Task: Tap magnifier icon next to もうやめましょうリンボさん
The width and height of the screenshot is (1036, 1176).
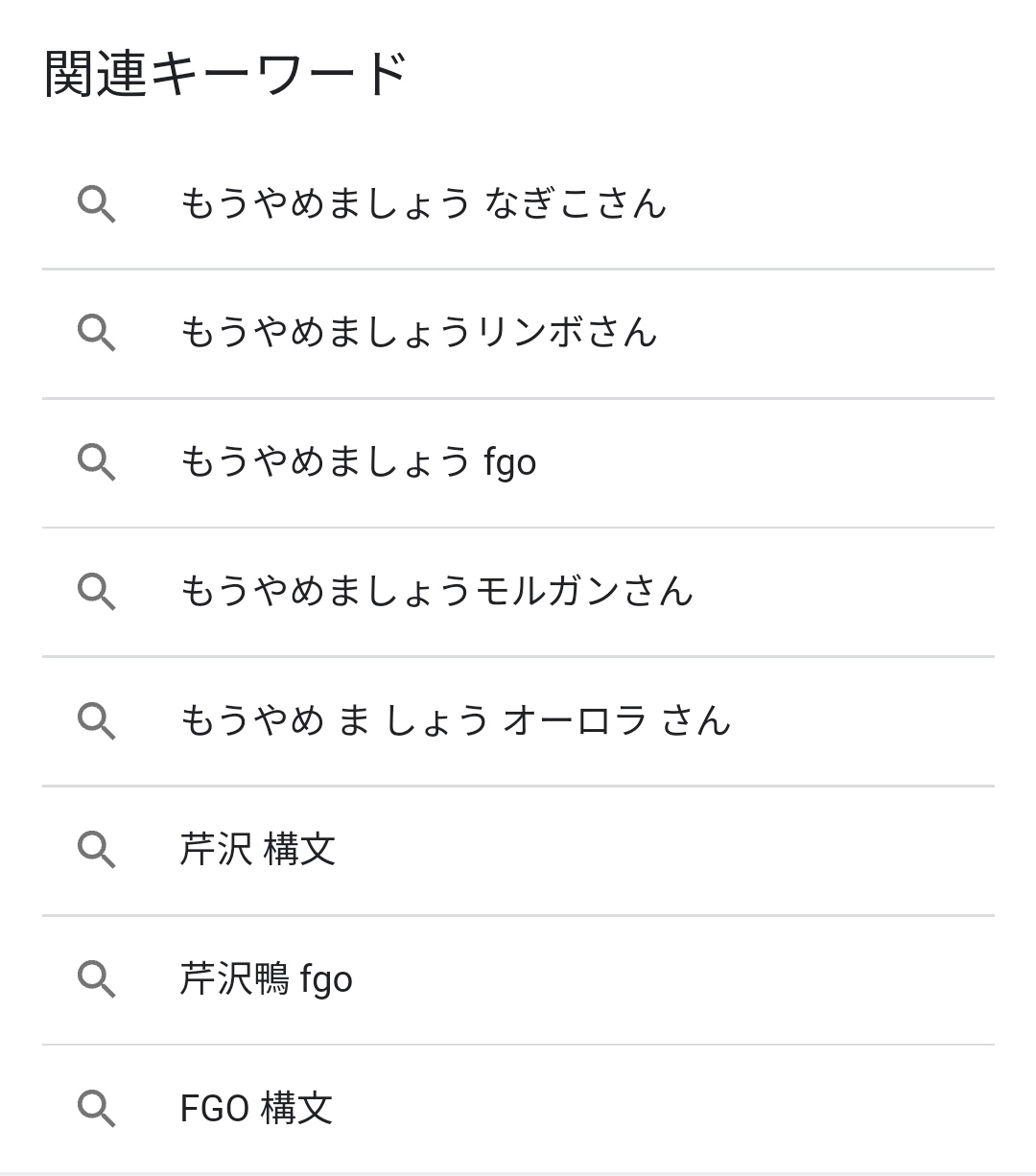Action: pyautogui.click(x=96, y=333)
